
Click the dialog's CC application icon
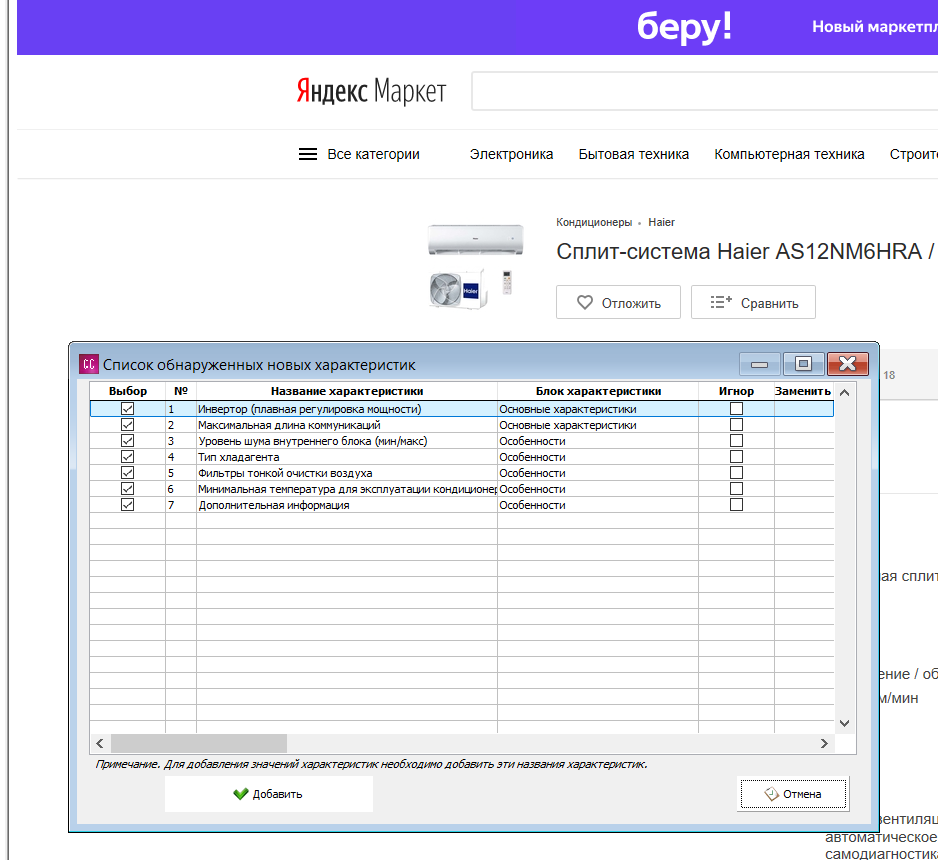(89, 364)
